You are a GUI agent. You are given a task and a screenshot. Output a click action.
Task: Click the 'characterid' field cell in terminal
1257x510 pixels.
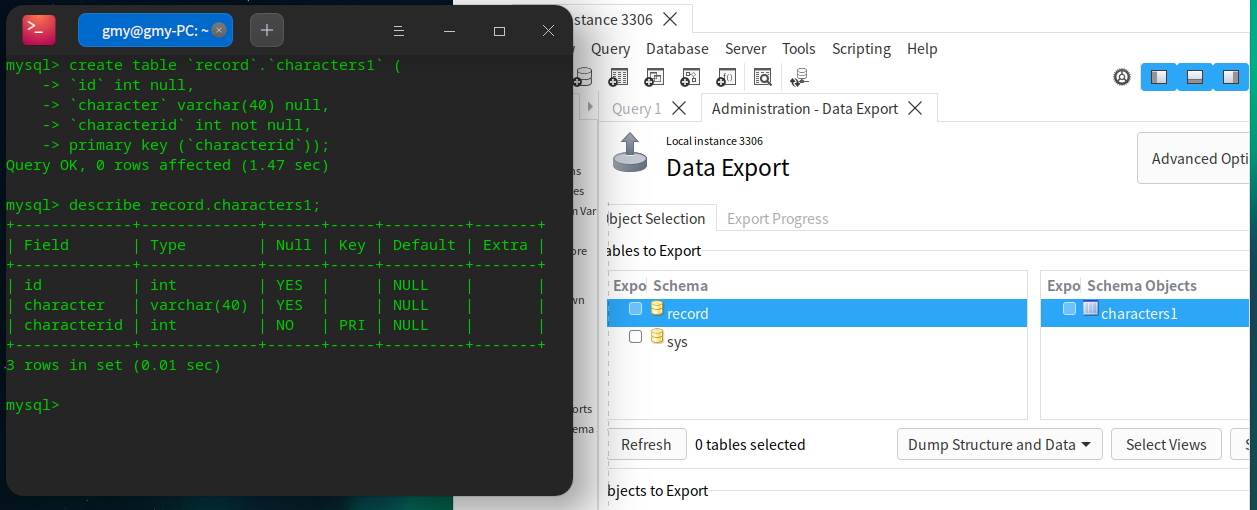coord(73,325)
